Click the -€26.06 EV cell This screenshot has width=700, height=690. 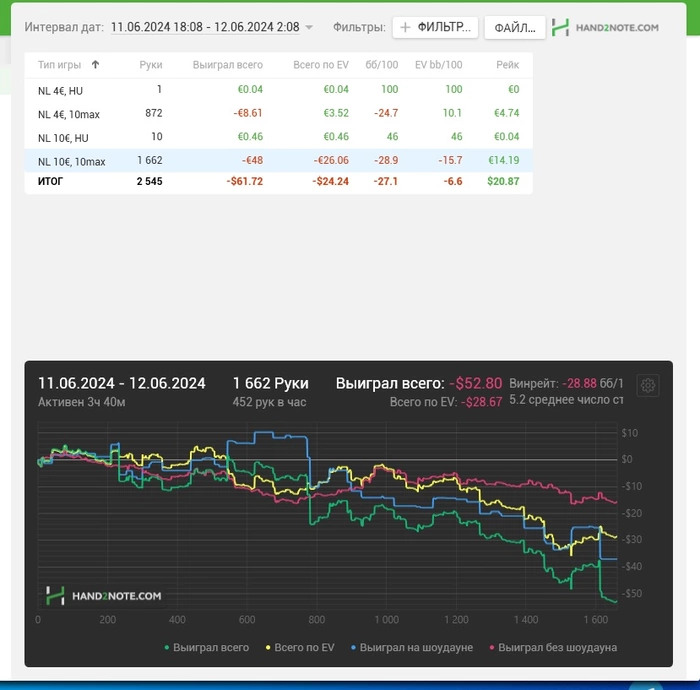[331, 161]
